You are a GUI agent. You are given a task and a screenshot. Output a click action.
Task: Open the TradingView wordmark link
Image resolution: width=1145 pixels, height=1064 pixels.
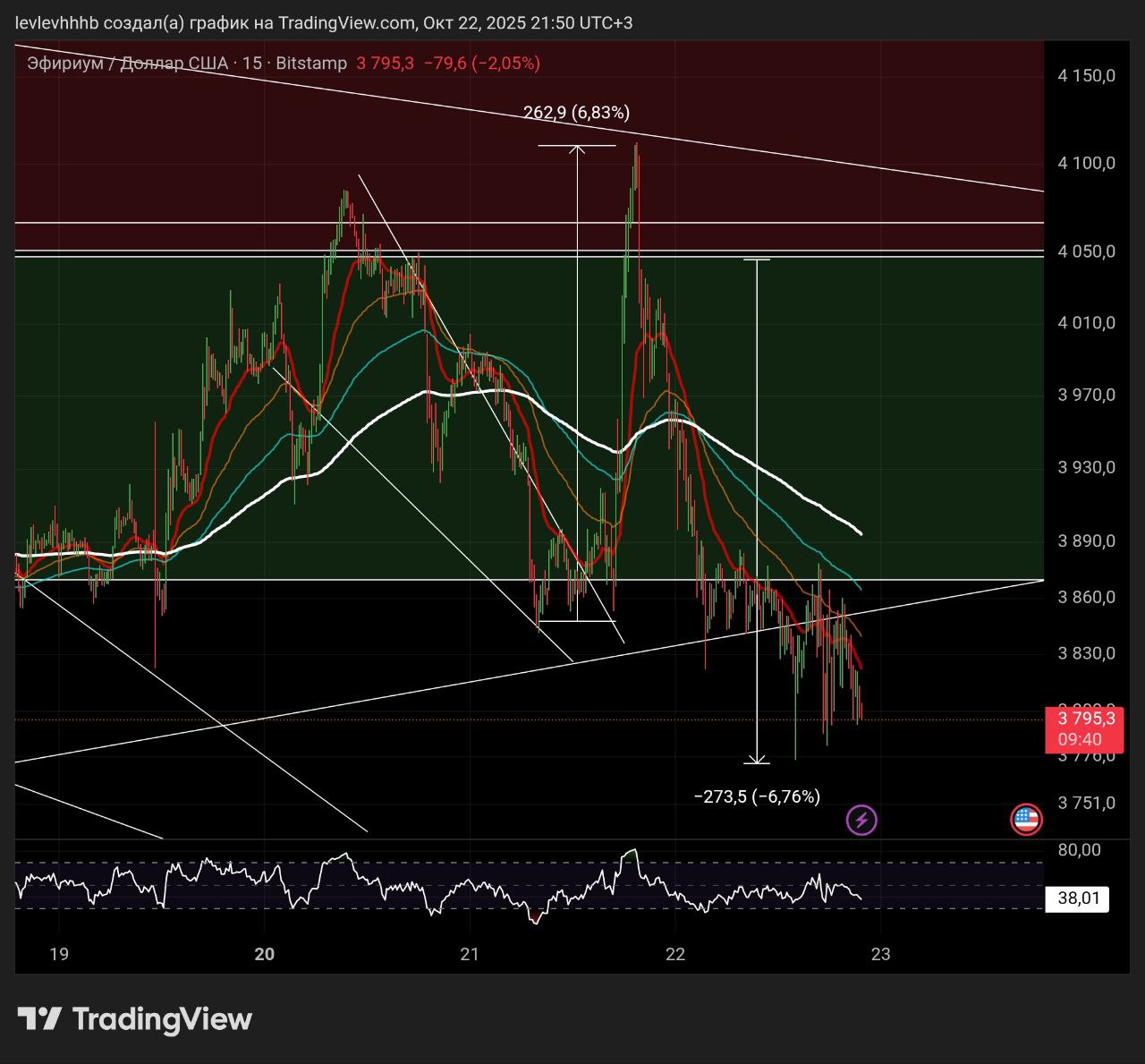pyautogui.click(x=162, y=1018)
